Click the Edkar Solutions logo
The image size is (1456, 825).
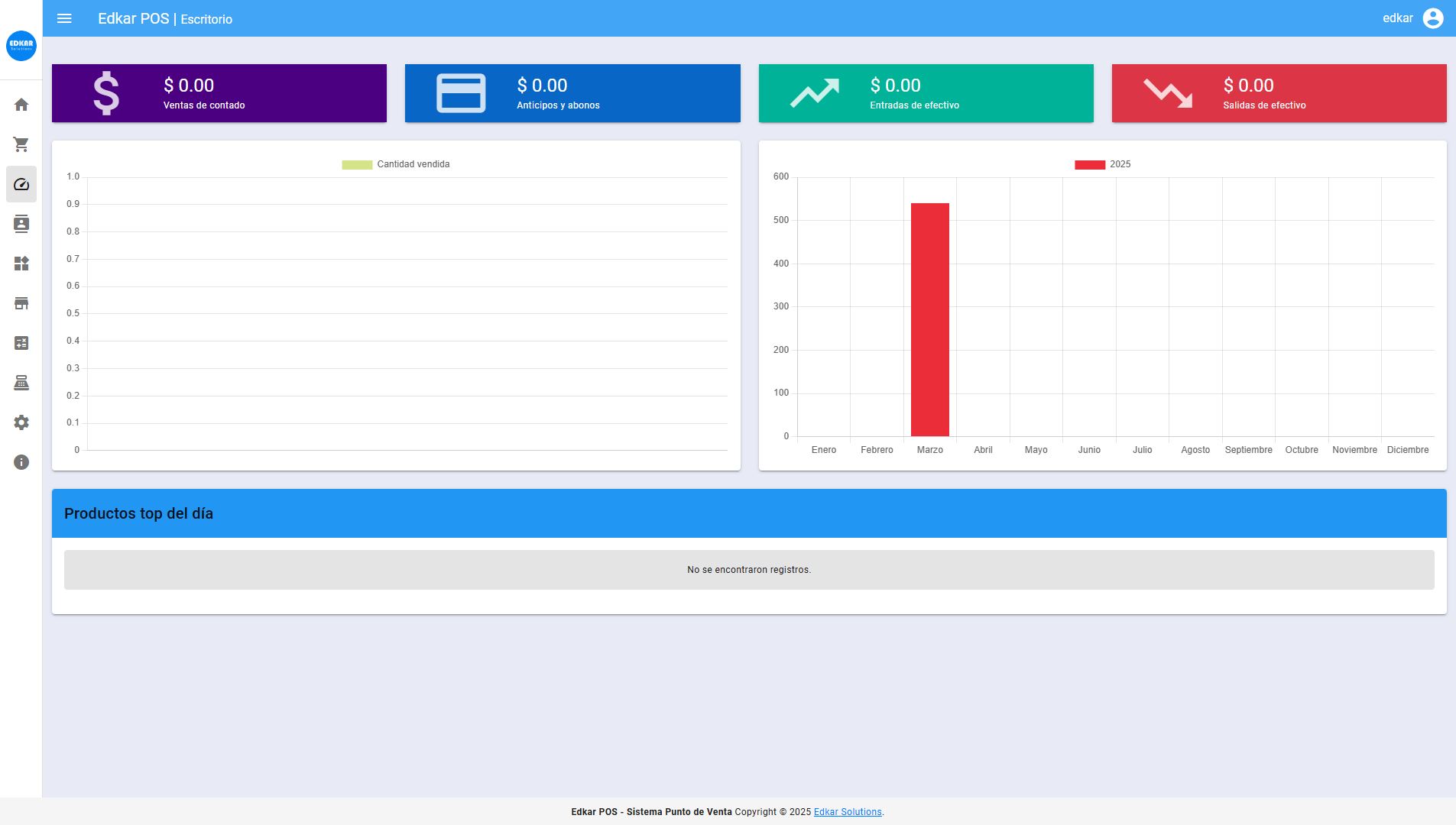pos(21,46)
